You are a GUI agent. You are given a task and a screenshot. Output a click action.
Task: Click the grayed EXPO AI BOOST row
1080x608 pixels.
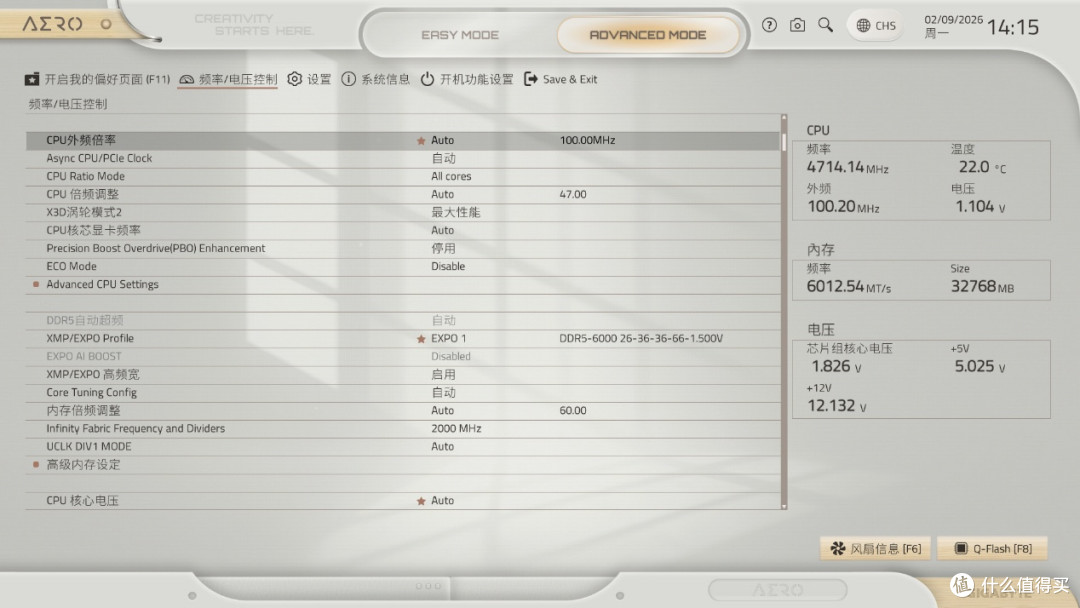(403, 357)
